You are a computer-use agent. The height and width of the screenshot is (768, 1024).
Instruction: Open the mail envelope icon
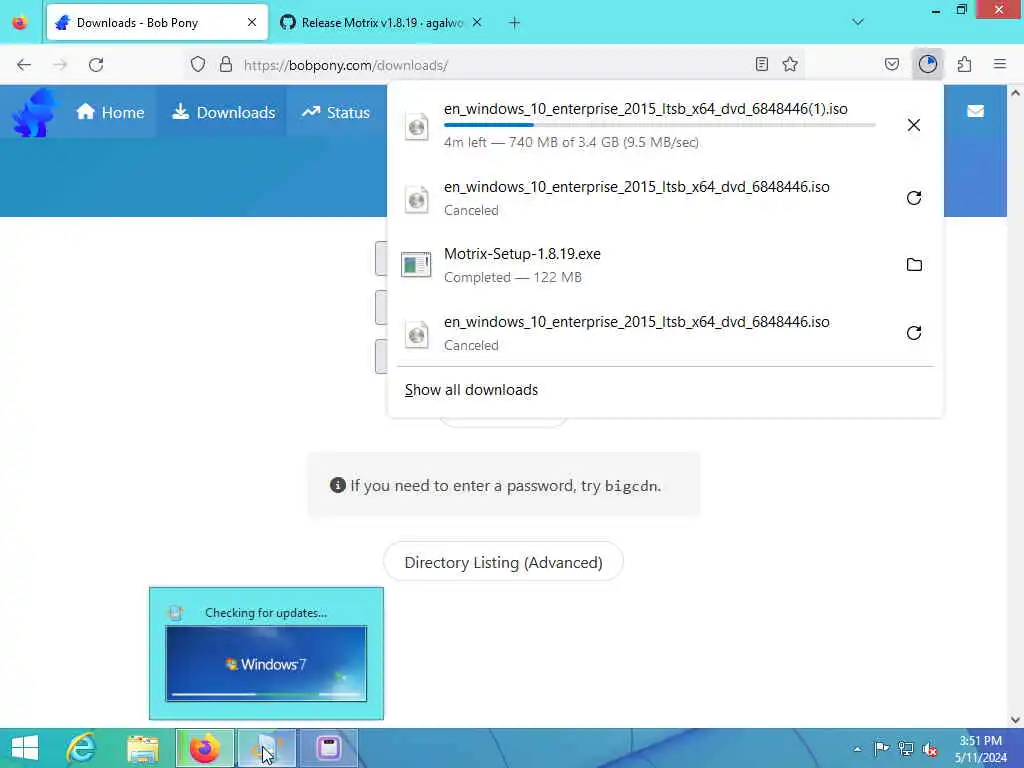[x=976, y=112]
